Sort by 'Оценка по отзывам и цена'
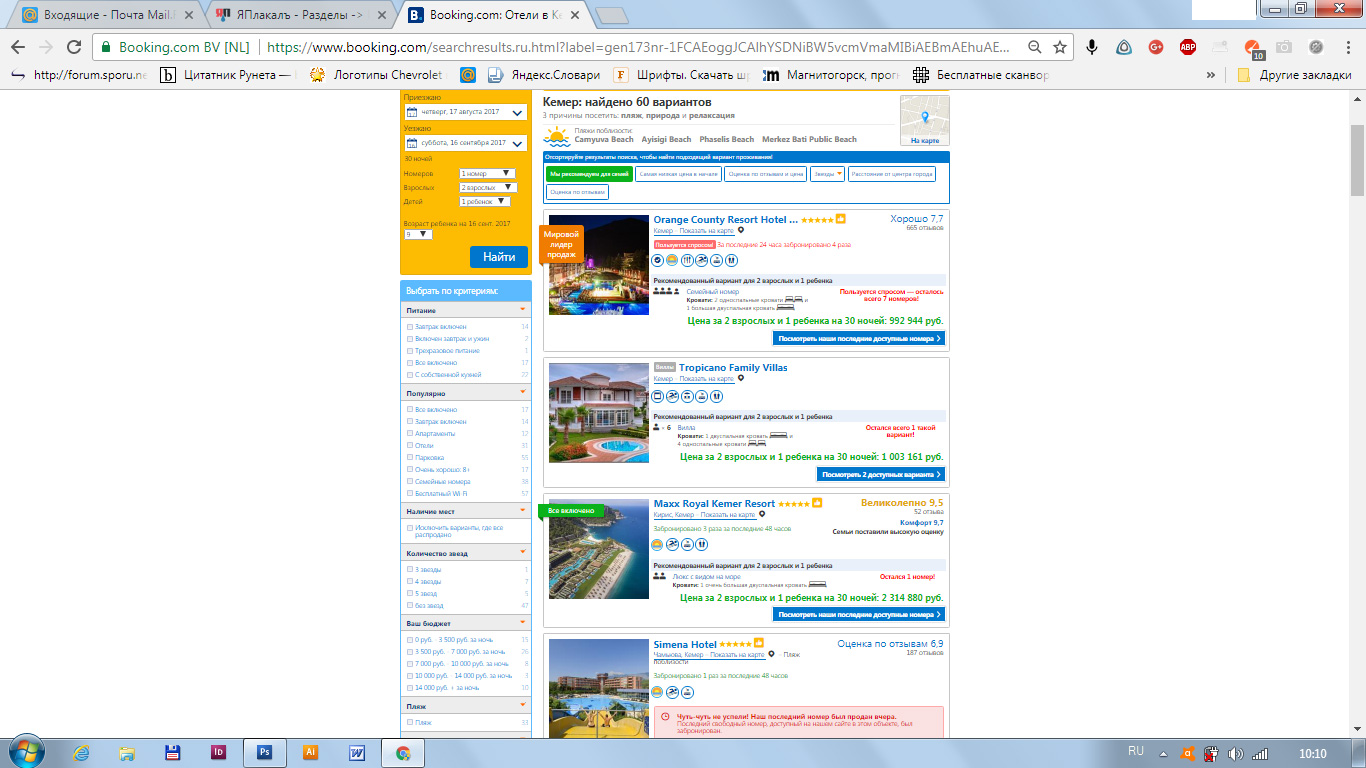 [765, 174]
